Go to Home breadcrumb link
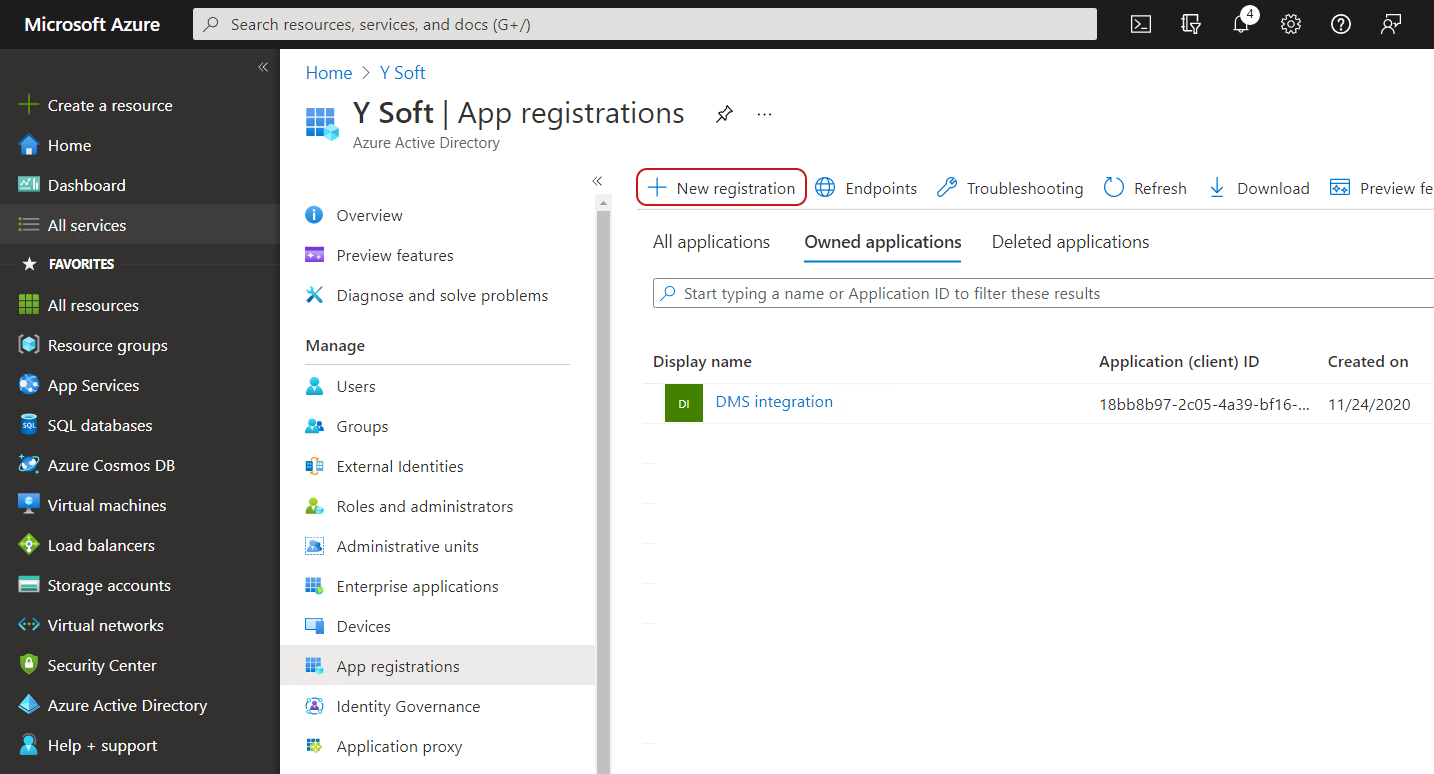This screenshot has width=1434, height=774. coord(328,73)
